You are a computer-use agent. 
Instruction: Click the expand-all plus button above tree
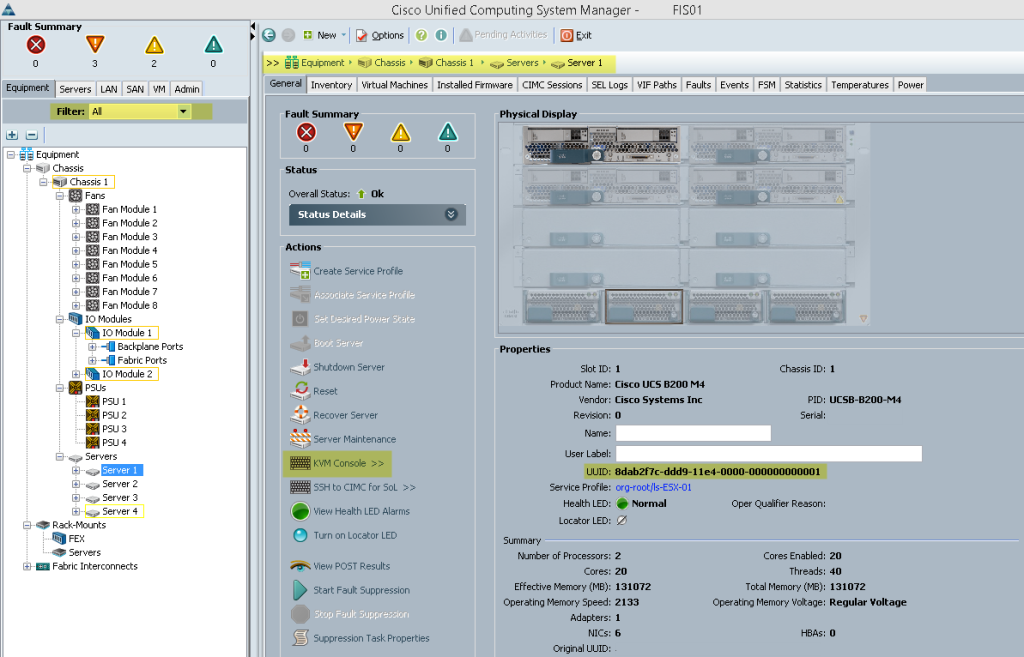12,135
